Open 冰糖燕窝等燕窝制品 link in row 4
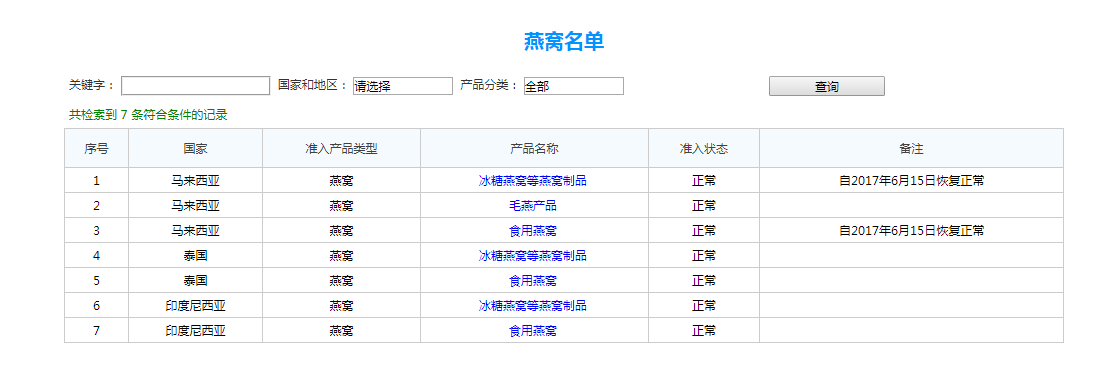This screenshot has height=391, width=1116. pyautogui.click(x=532, y=256)
